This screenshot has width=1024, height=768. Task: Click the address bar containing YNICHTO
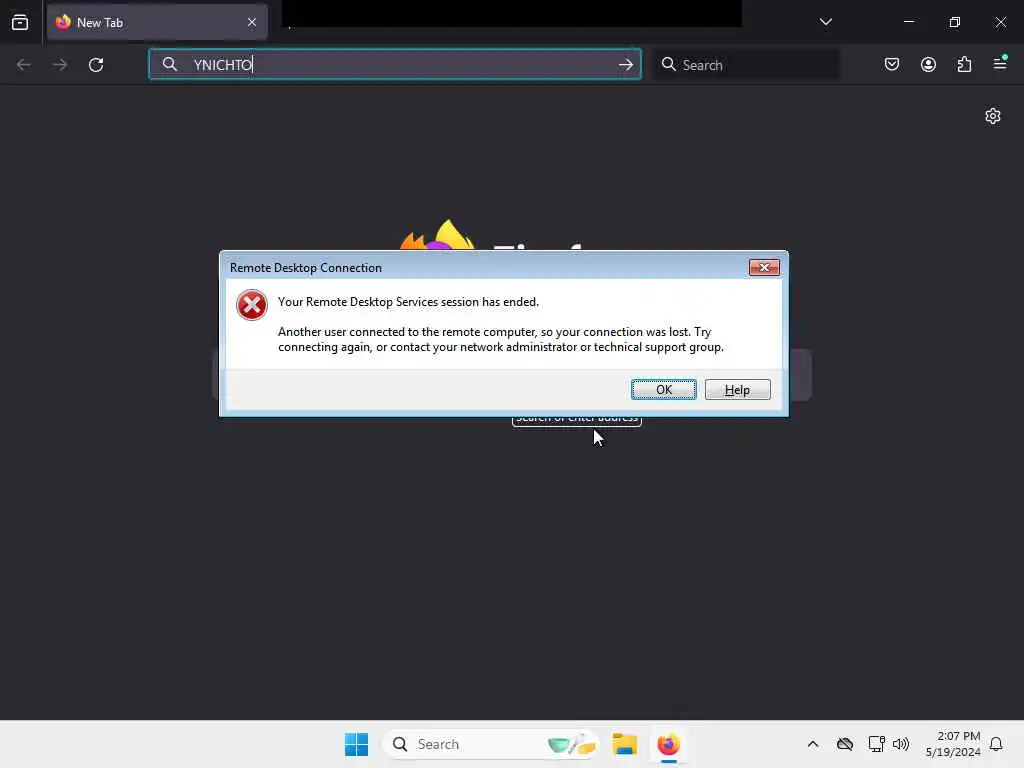tap(395, 65)
